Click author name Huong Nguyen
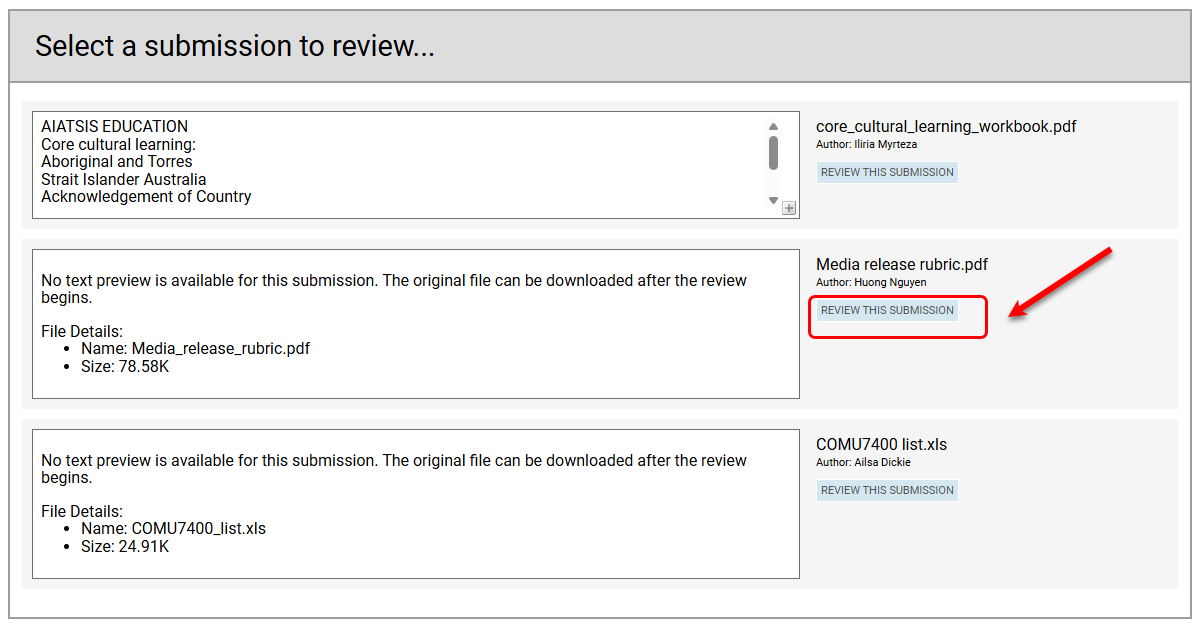 (x=889, y=282)
